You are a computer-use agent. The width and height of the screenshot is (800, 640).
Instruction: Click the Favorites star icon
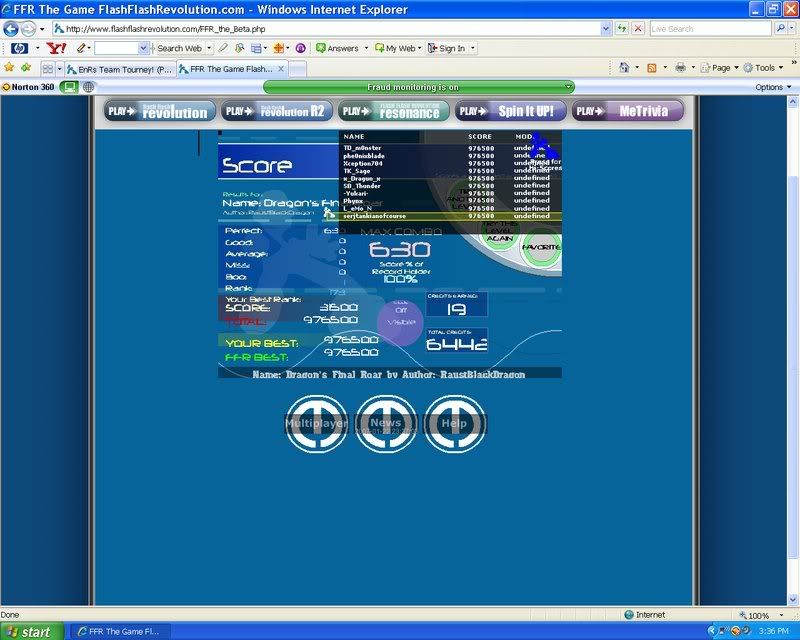(9, 68)
